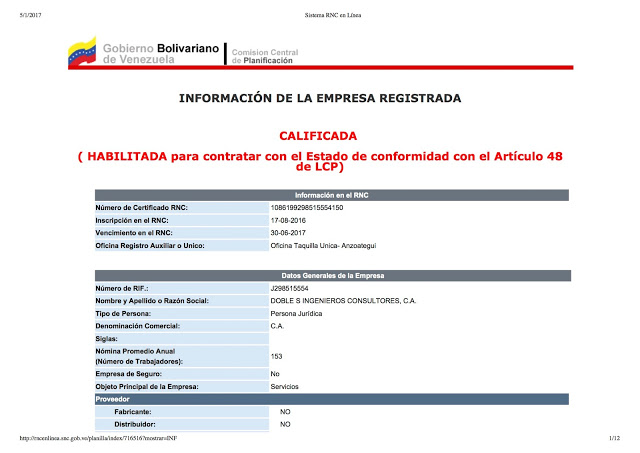The image size is (640, 453).
Task: Click the 'Sistema RNC en Línea' page title
Action: click(333, 16)
